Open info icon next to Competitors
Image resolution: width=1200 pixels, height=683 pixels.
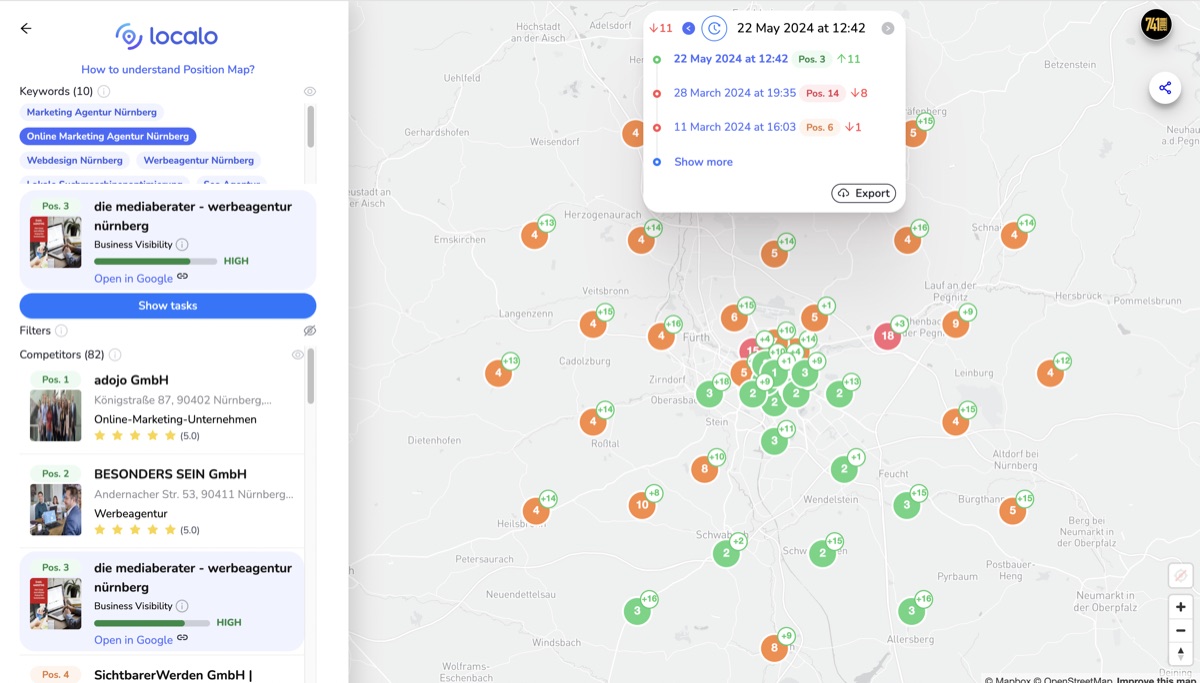[115, 355]
